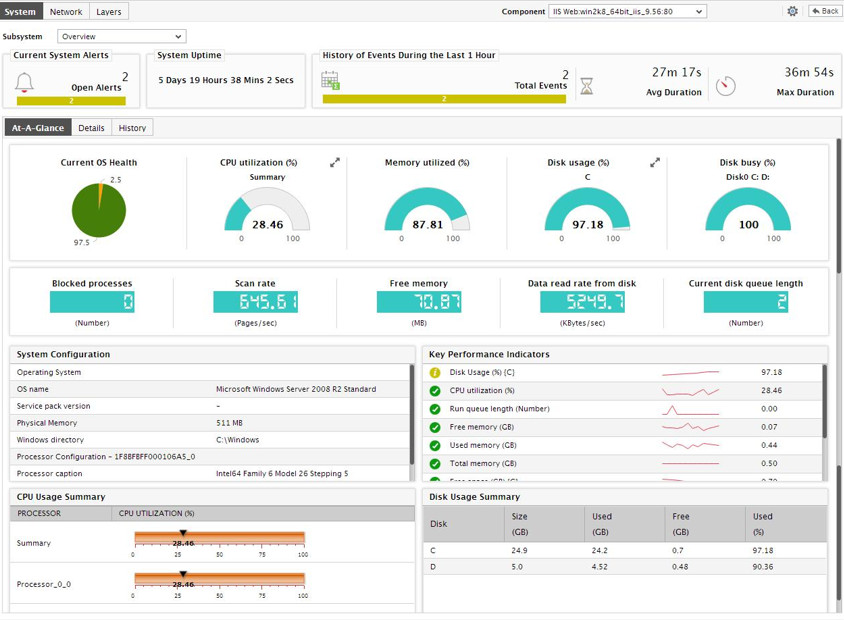
Task: Open the settings gear icon
Action: pos(792,11)
